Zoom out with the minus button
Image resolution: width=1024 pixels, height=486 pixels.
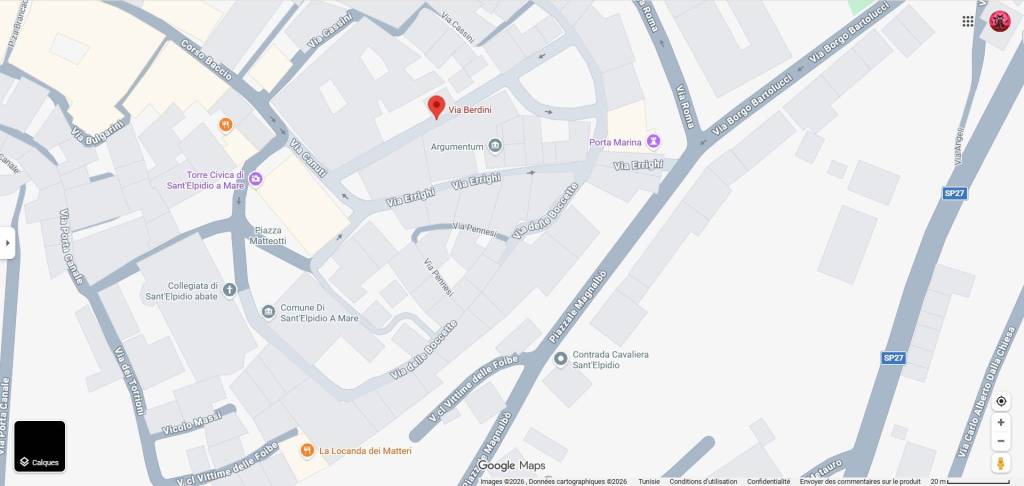coord(1000,441)
